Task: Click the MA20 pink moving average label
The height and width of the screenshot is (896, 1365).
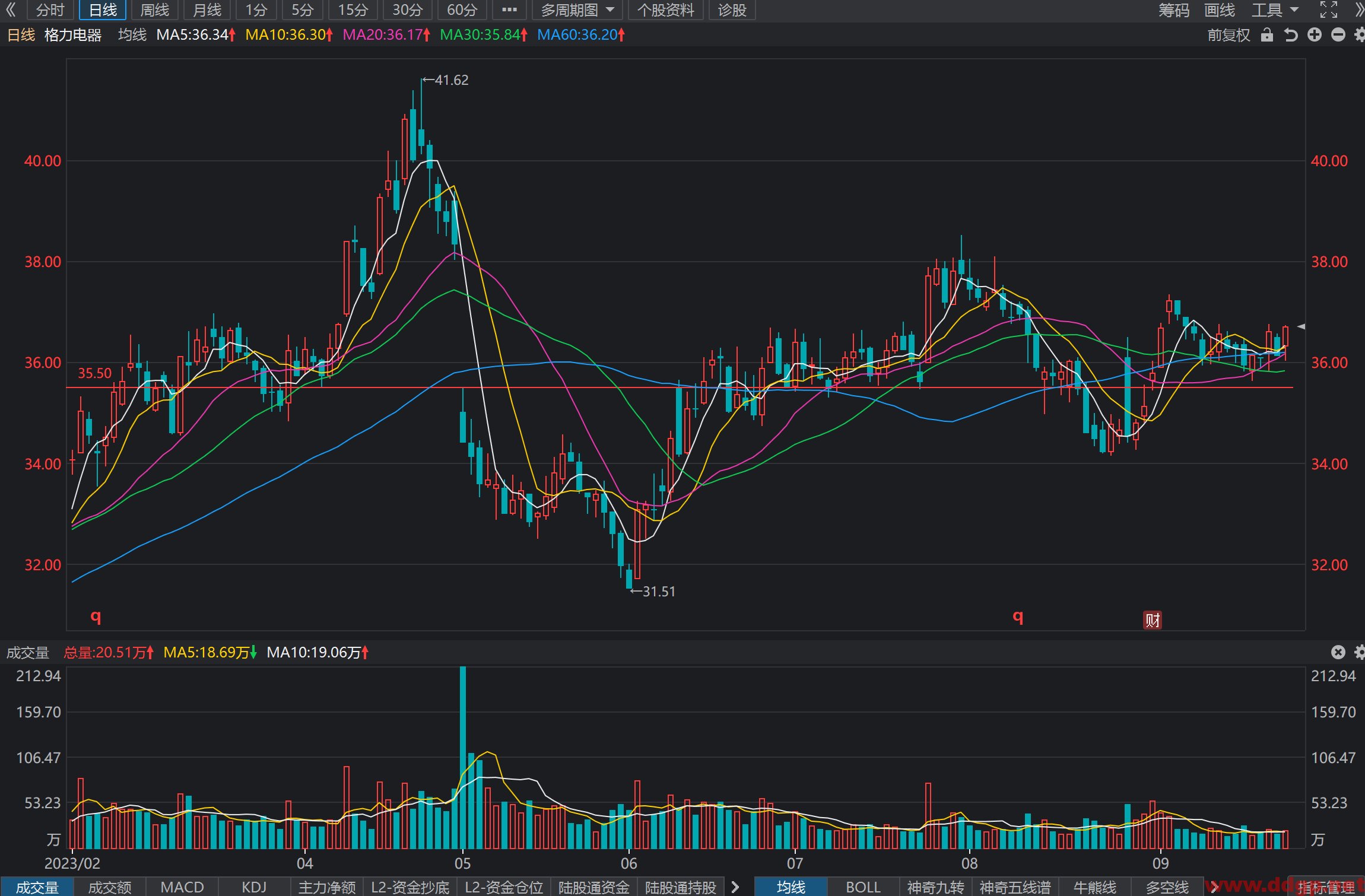Action: [386, 35]
